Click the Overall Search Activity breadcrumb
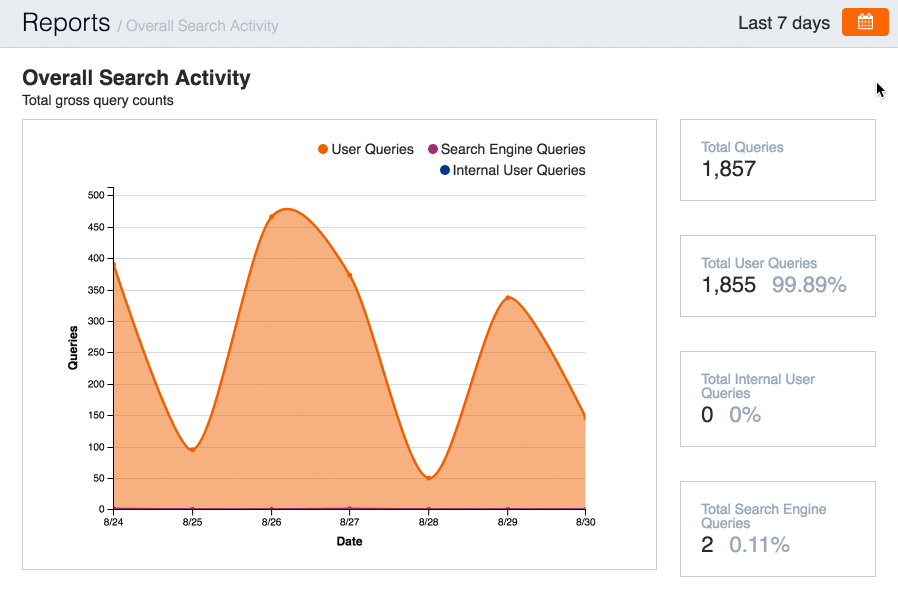 [x=202, y=26]
